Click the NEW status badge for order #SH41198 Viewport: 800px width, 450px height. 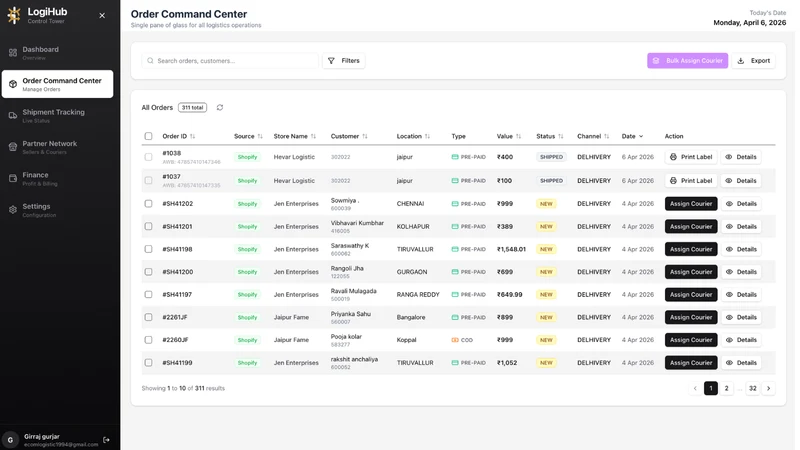[546, 249]
